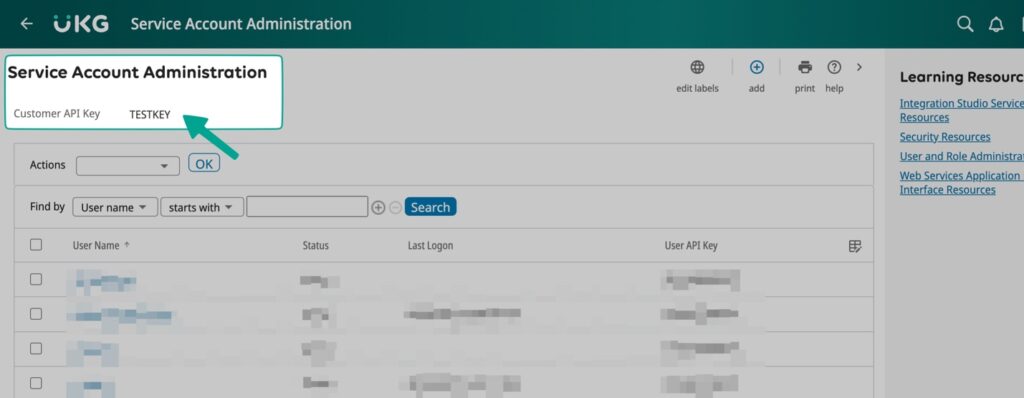Click the OK button
Viewport: 1024px width, 398px height.
[204, 163]
